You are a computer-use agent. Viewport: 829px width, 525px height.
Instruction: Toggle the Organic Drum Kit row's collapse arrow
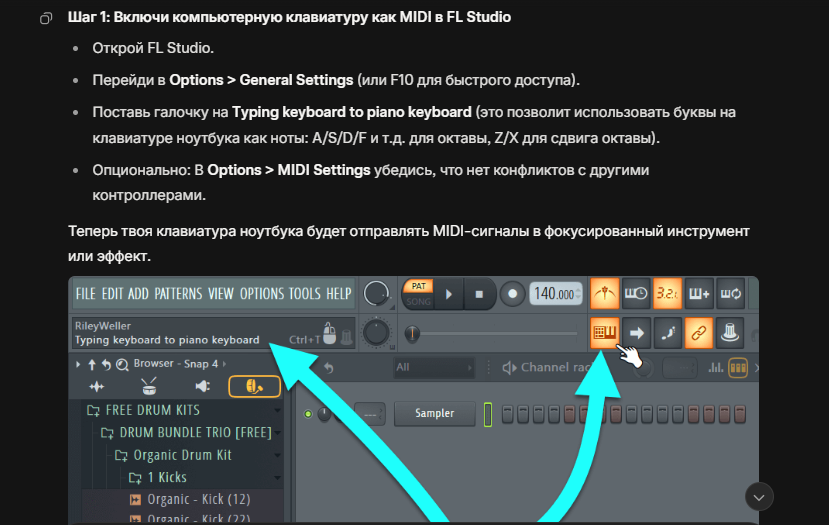tap(278, 455)
